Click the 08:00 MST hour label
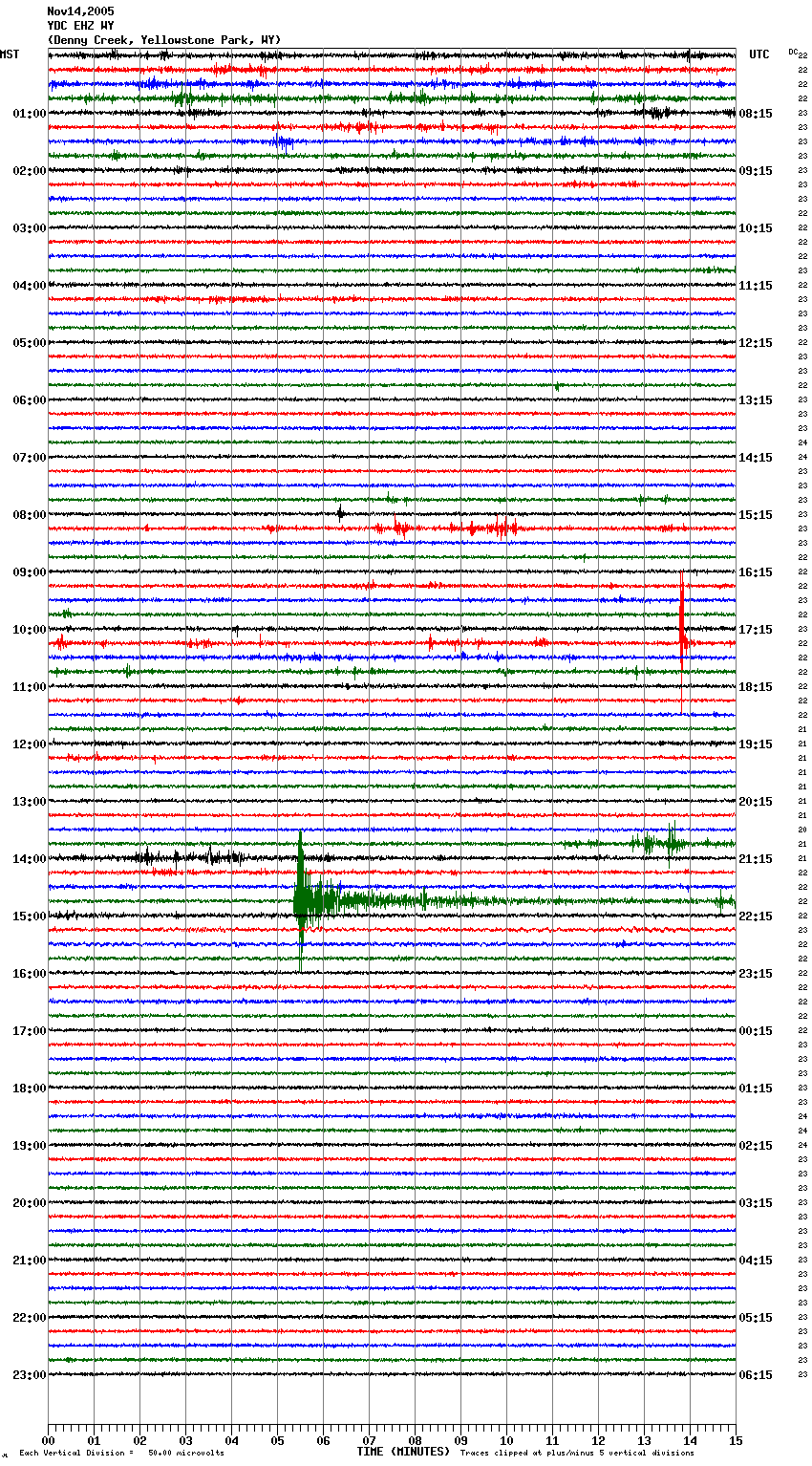This screenshot has width=812, height=1466. click(x=30, y=515)
